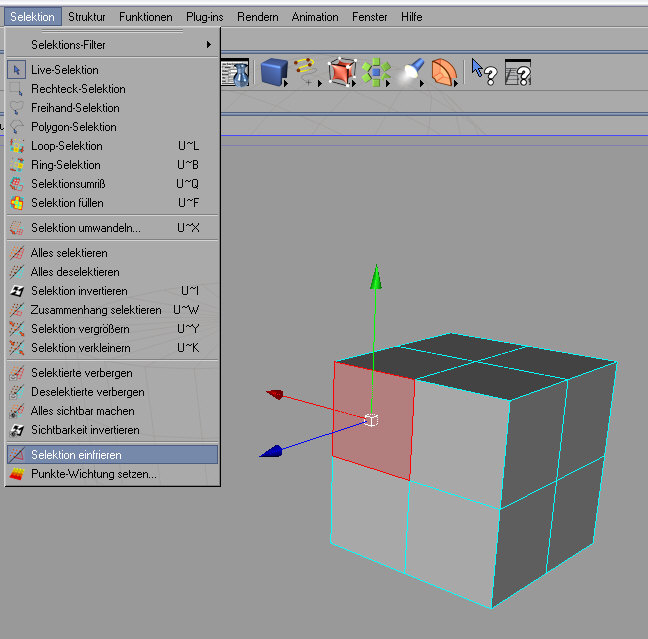Open the Animation menu
Image resolution: width=648 pixels, height=639 pixels.
tap(315, 17)
